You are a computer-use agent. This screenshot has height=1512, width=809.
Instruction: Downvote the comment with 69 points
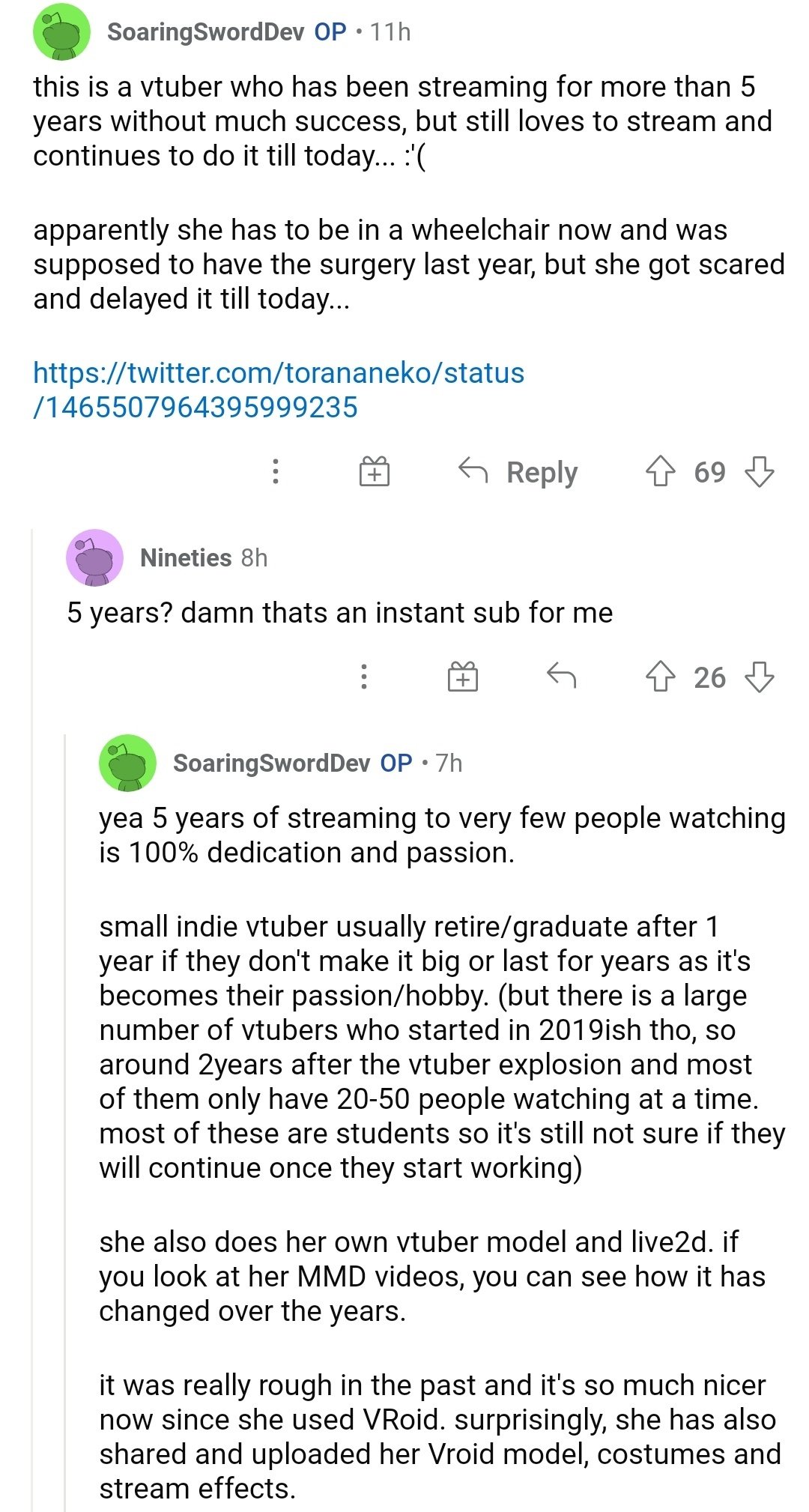pos(760,472)
